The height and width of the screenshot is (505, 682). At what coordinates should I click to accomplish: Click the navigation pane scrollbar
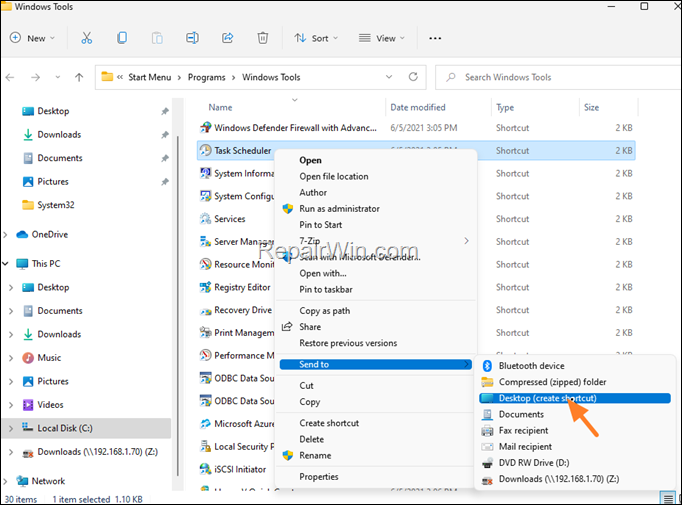(177, 304)
